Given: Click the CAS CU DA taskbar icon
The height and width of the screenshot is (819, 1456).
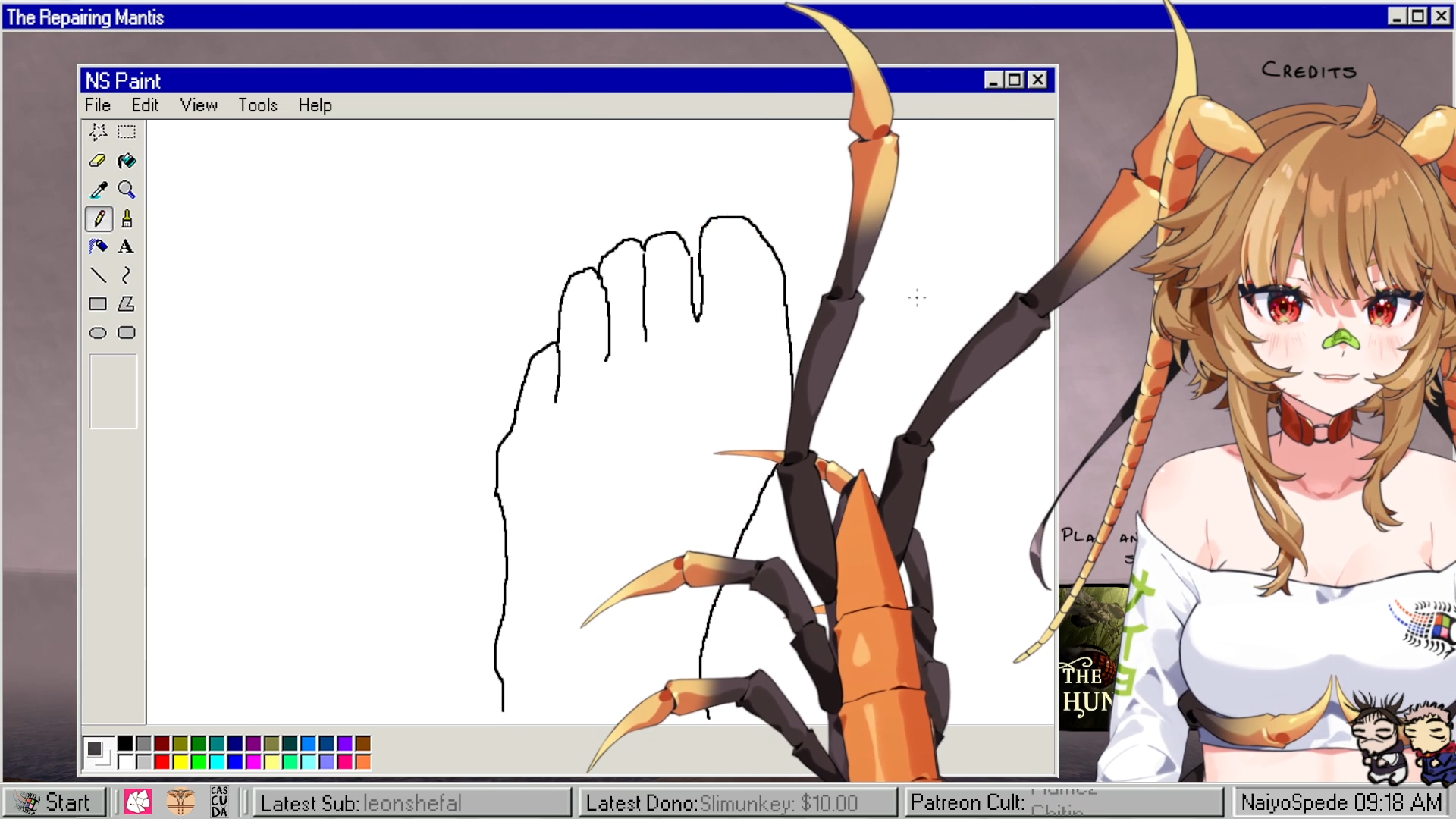Looking at the screenshot, I should (x=219, y=802).
